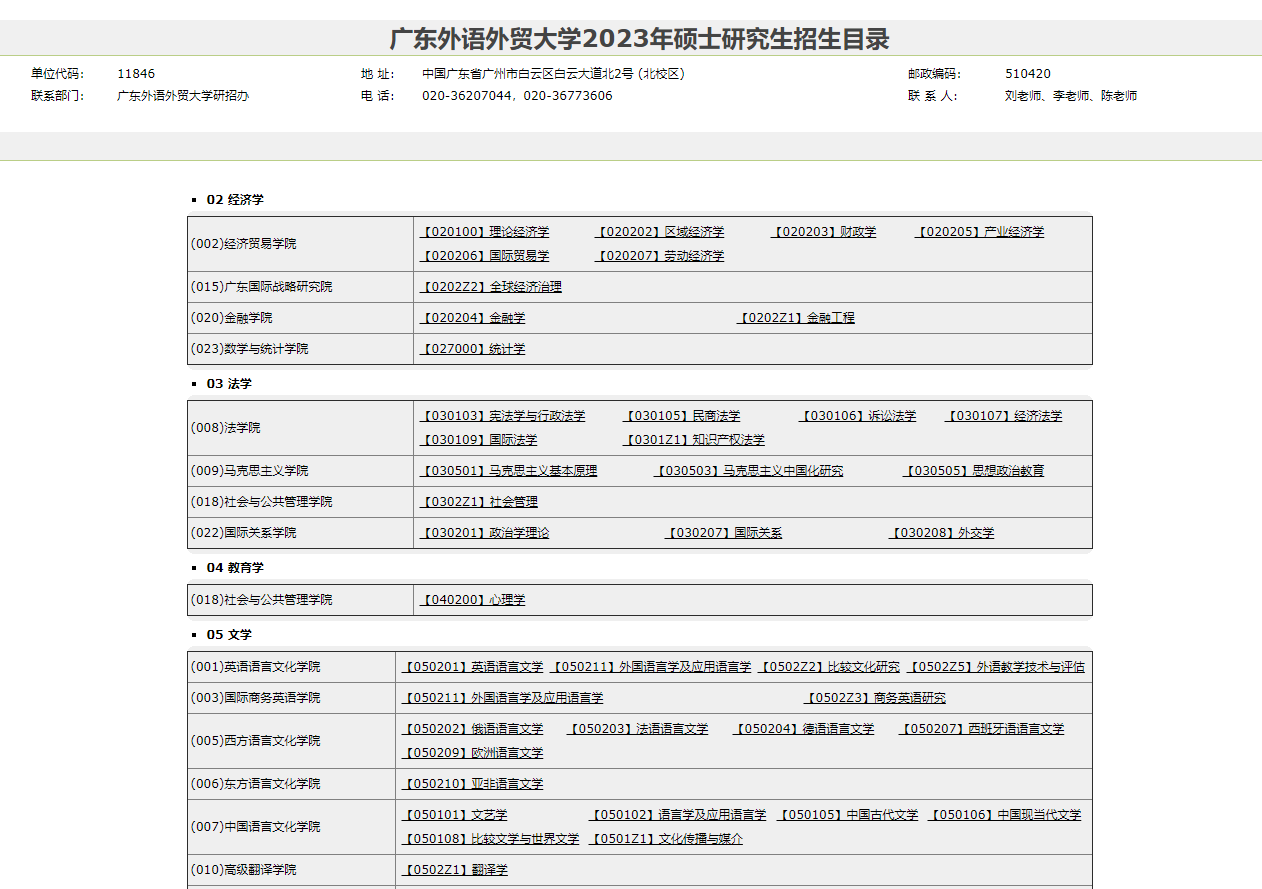This screenshot has height=889, width=1262.
Task: Open 【030208】外交学 link
Action: (941, 533)
